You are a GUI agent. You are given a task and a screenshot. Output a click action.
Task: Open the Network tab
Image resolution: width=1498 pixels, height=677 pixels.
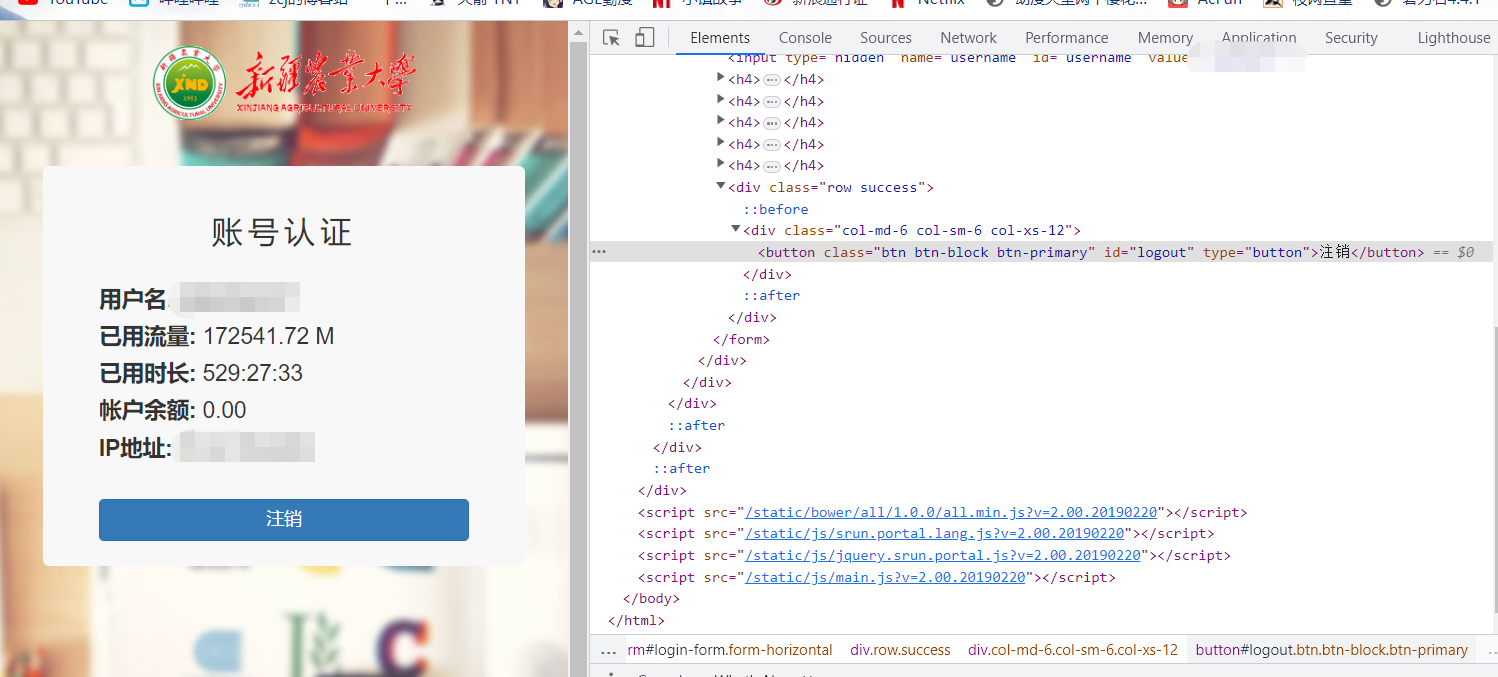coord(968,38)
